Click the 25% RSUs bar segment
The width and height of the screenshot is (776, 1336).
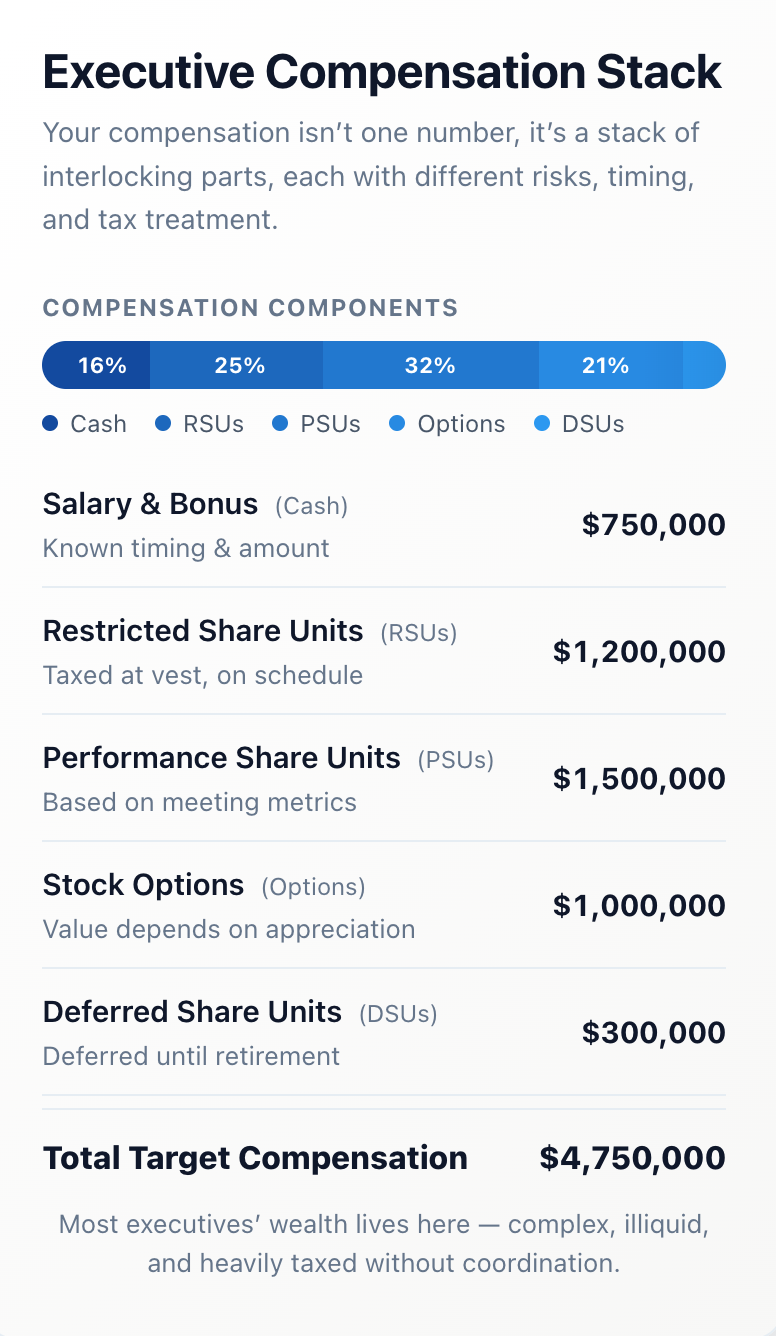(239, 365)
